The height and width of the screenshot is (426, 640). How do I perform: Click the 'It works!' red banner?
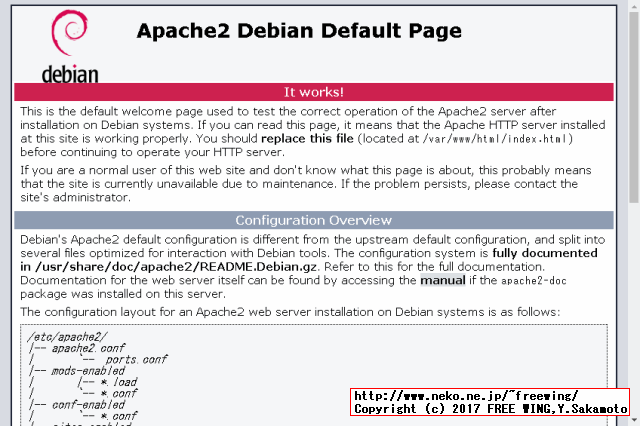313,92
